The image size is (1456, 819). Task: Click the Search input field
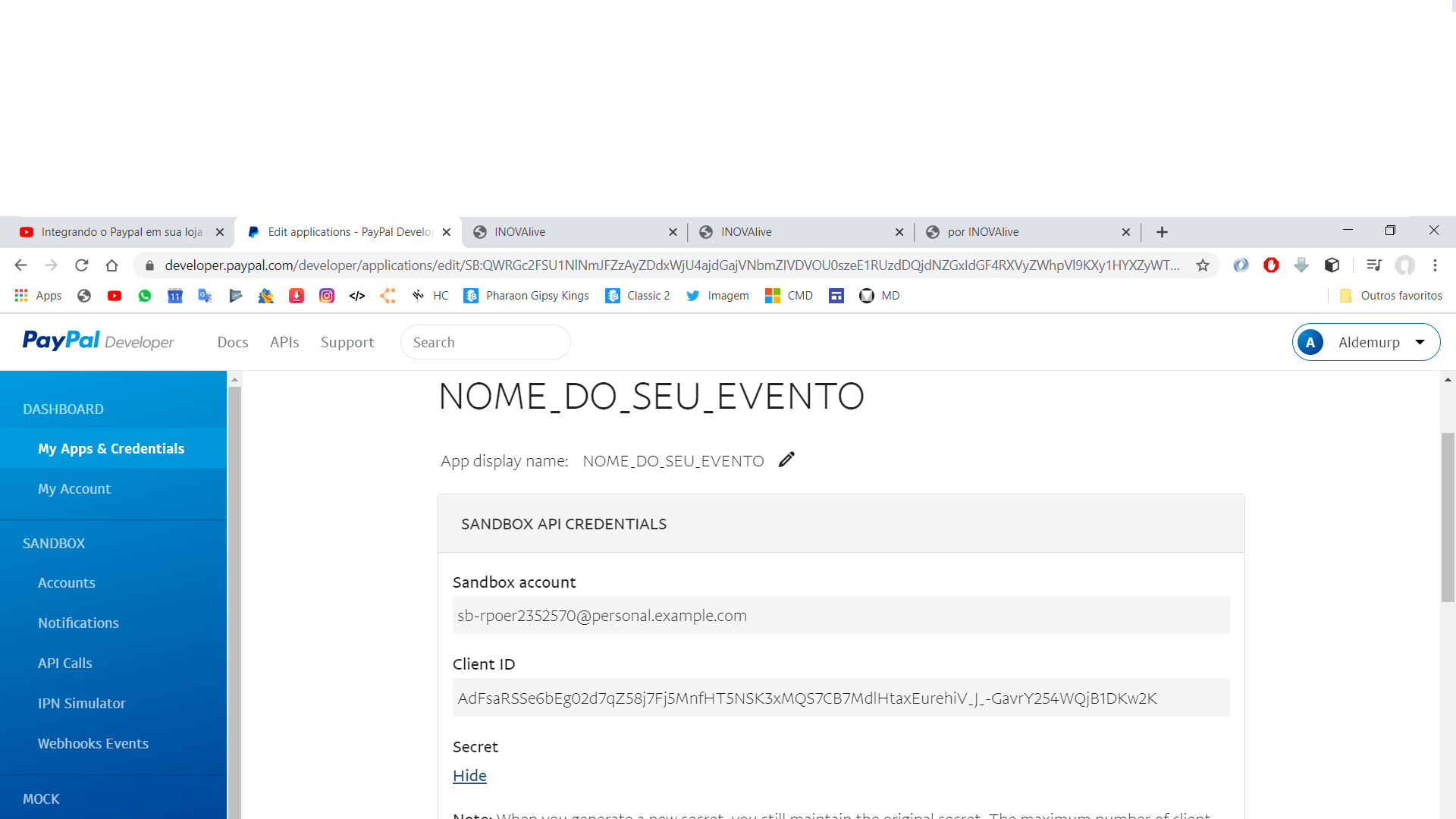click(485, 342)
